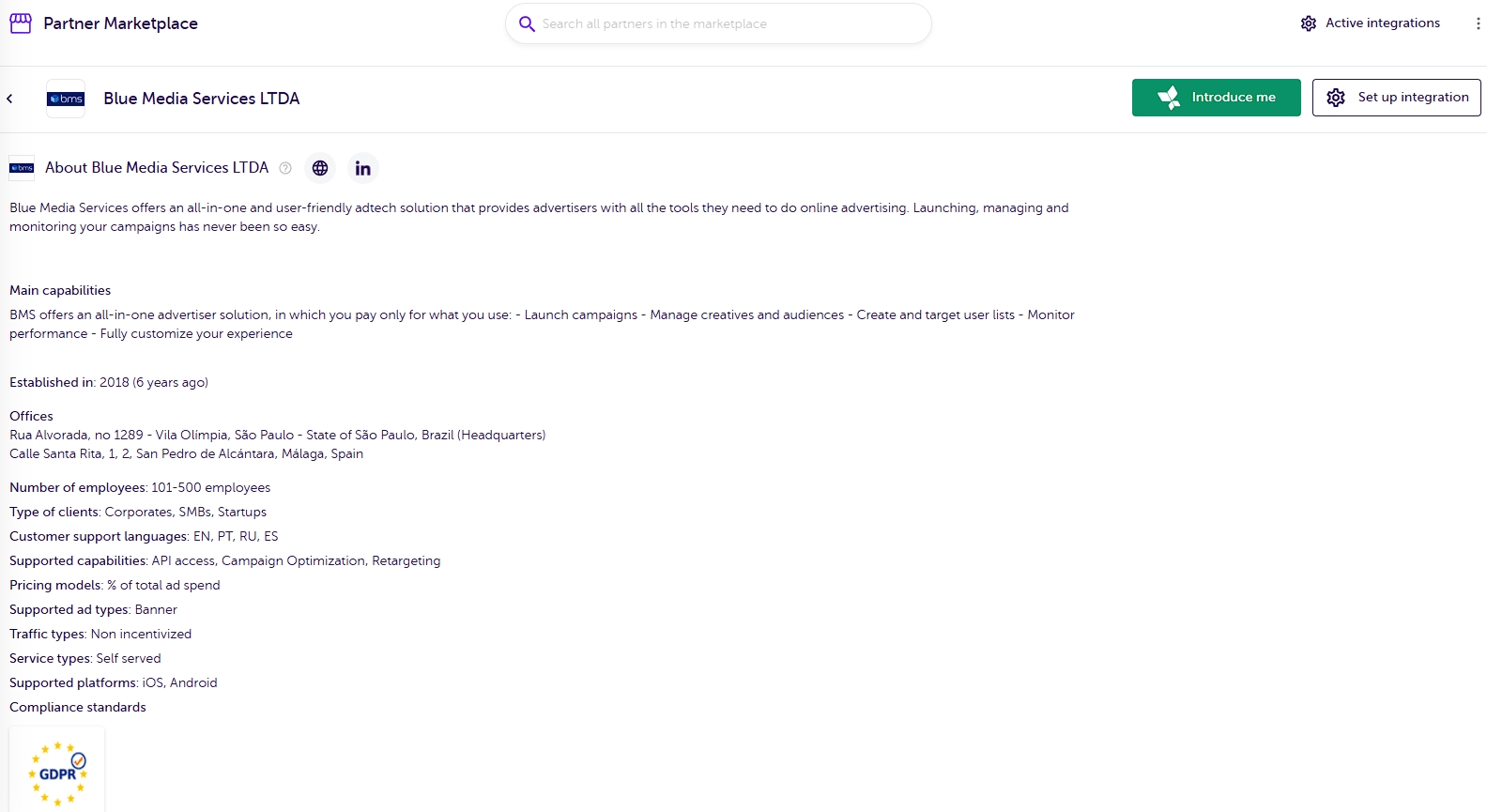Click the gear icon beside Active integrations

(1309, 23)
